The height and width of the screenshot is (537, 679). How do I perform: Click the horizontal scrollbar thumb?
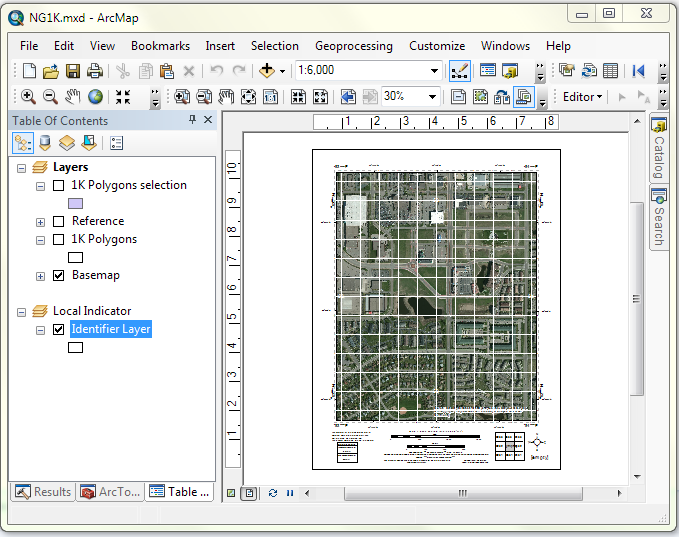(463, 493)
